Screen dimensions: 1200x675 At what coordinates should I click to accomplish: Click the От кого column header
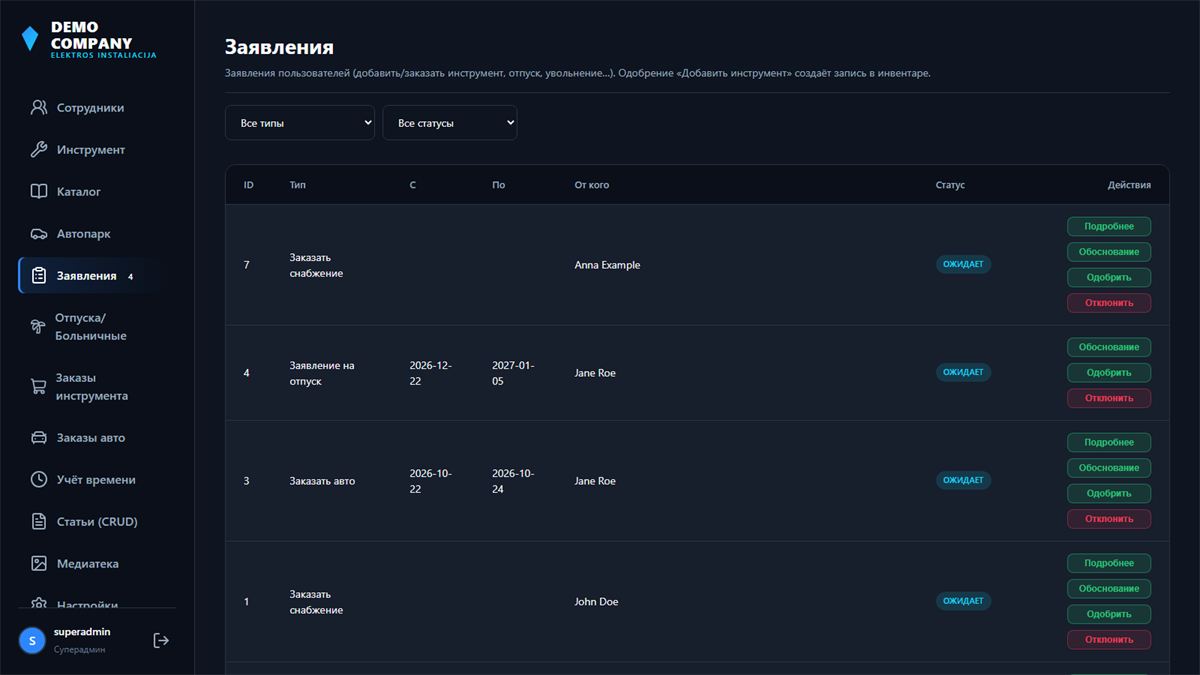coord(591,185)
